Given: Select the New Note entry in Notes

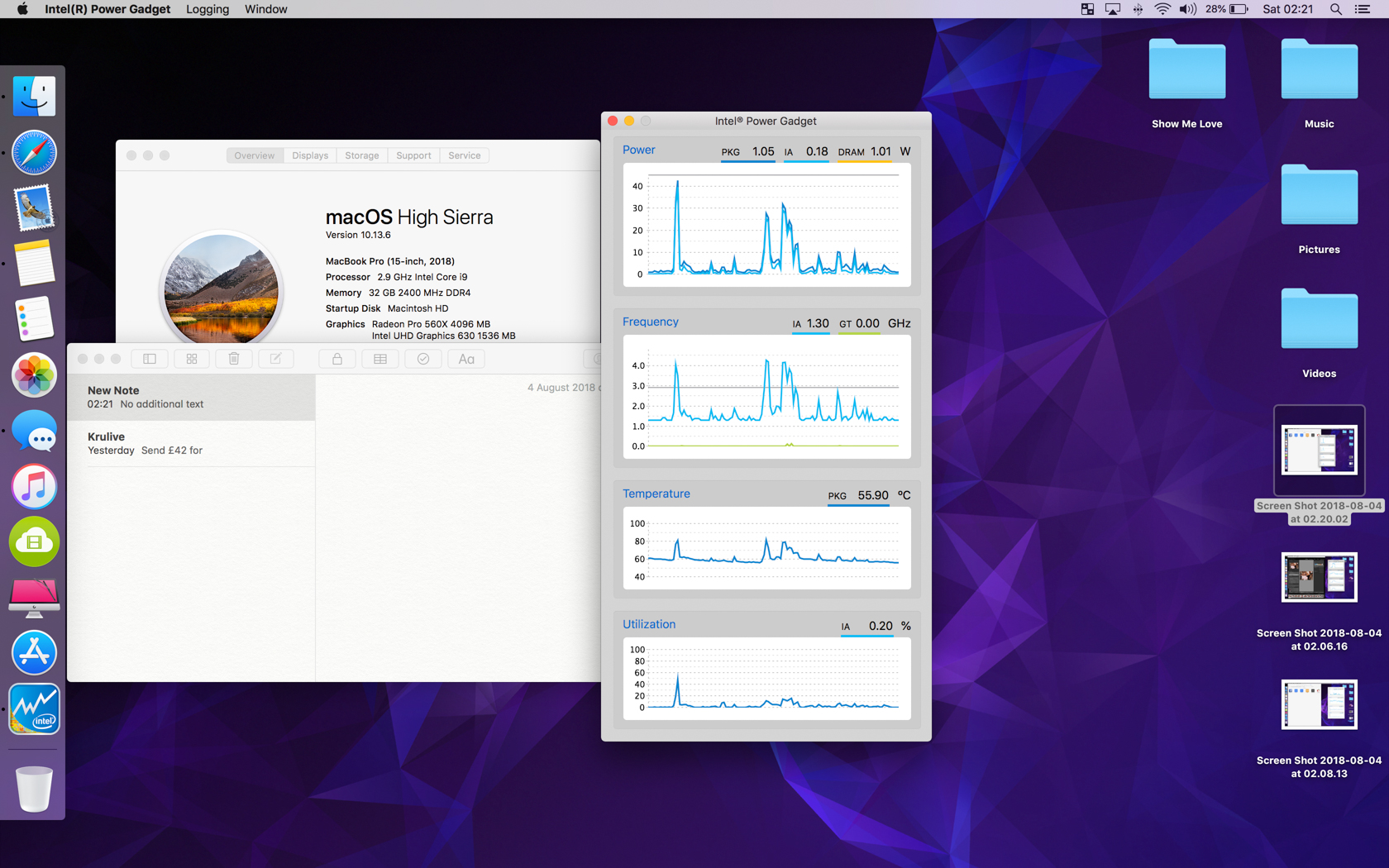Looking at the screenshot, I should (191, 398).
